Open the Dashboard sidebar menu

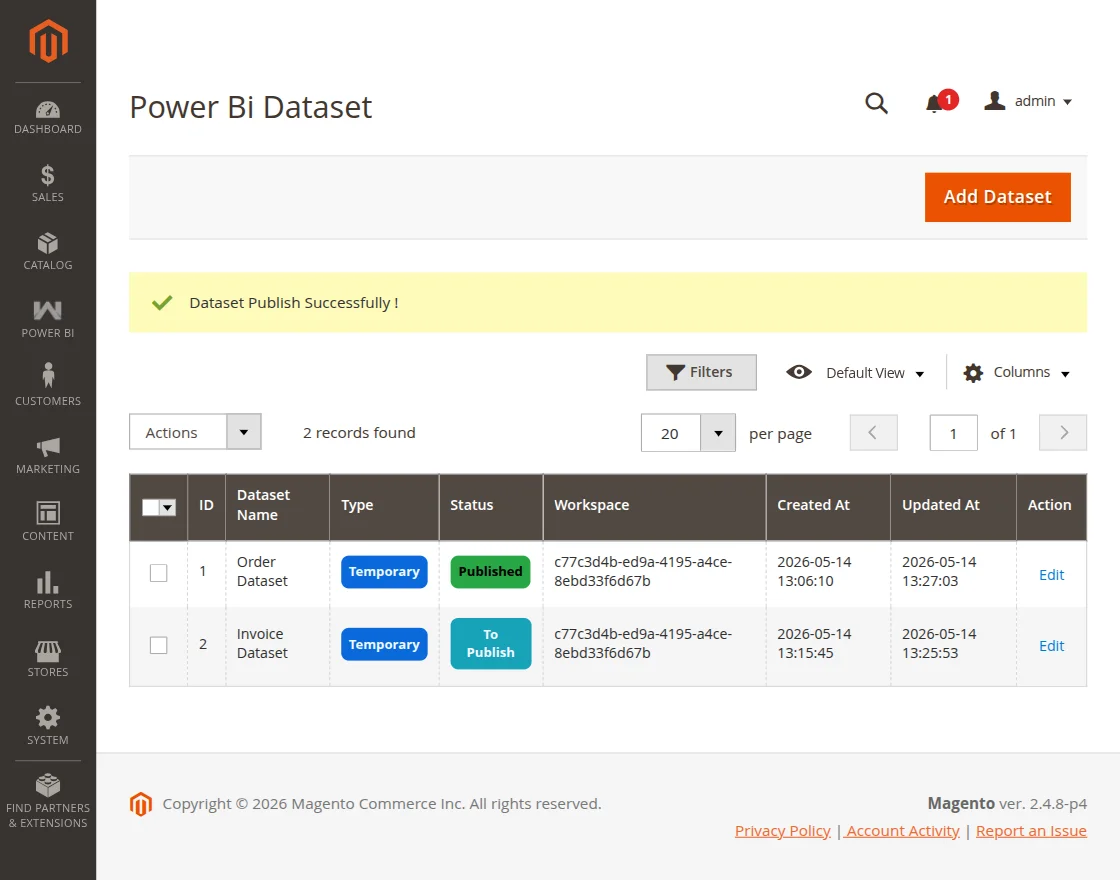tap(48, 118)
